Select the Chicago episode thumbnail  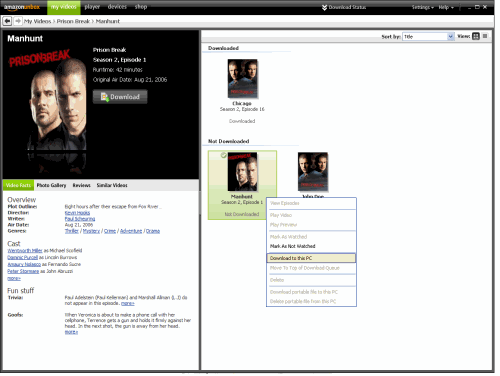click(242, 79)
